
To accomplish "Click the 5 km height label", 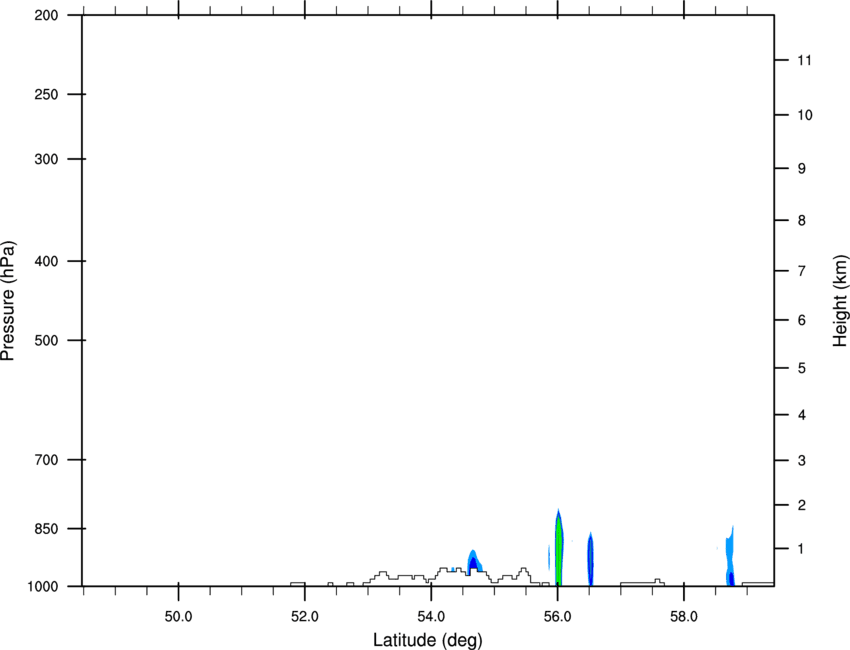I will tap(802, 368).
